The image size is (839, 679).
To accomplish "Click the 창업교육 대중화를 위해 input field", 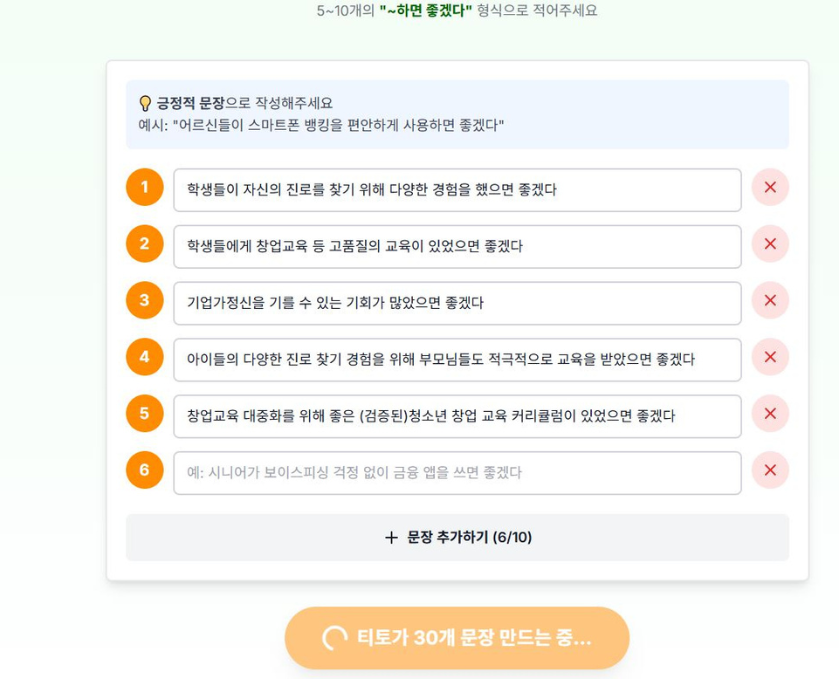I will [457, 415].
